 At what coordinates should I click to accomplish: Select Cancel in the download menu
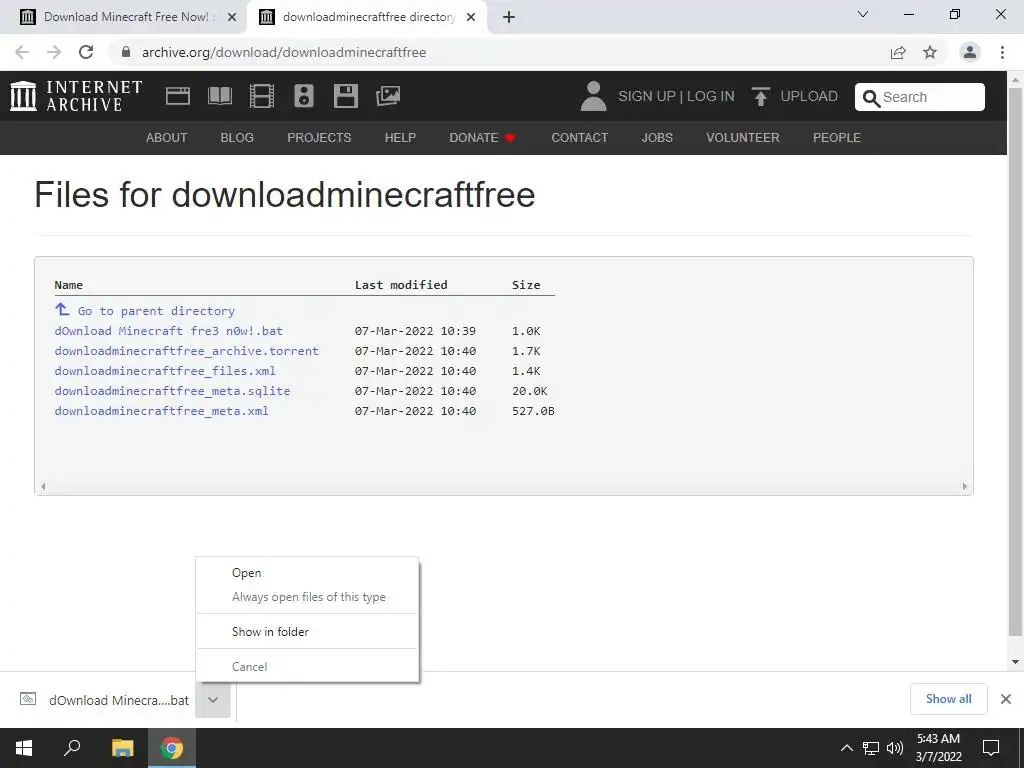[308, 667]
